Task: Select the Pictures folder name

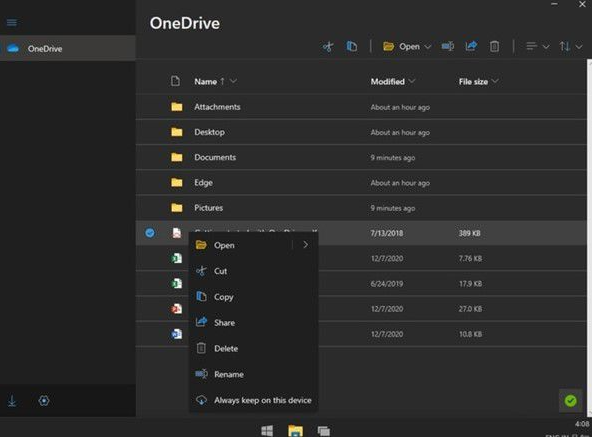Action: point(208,208)
